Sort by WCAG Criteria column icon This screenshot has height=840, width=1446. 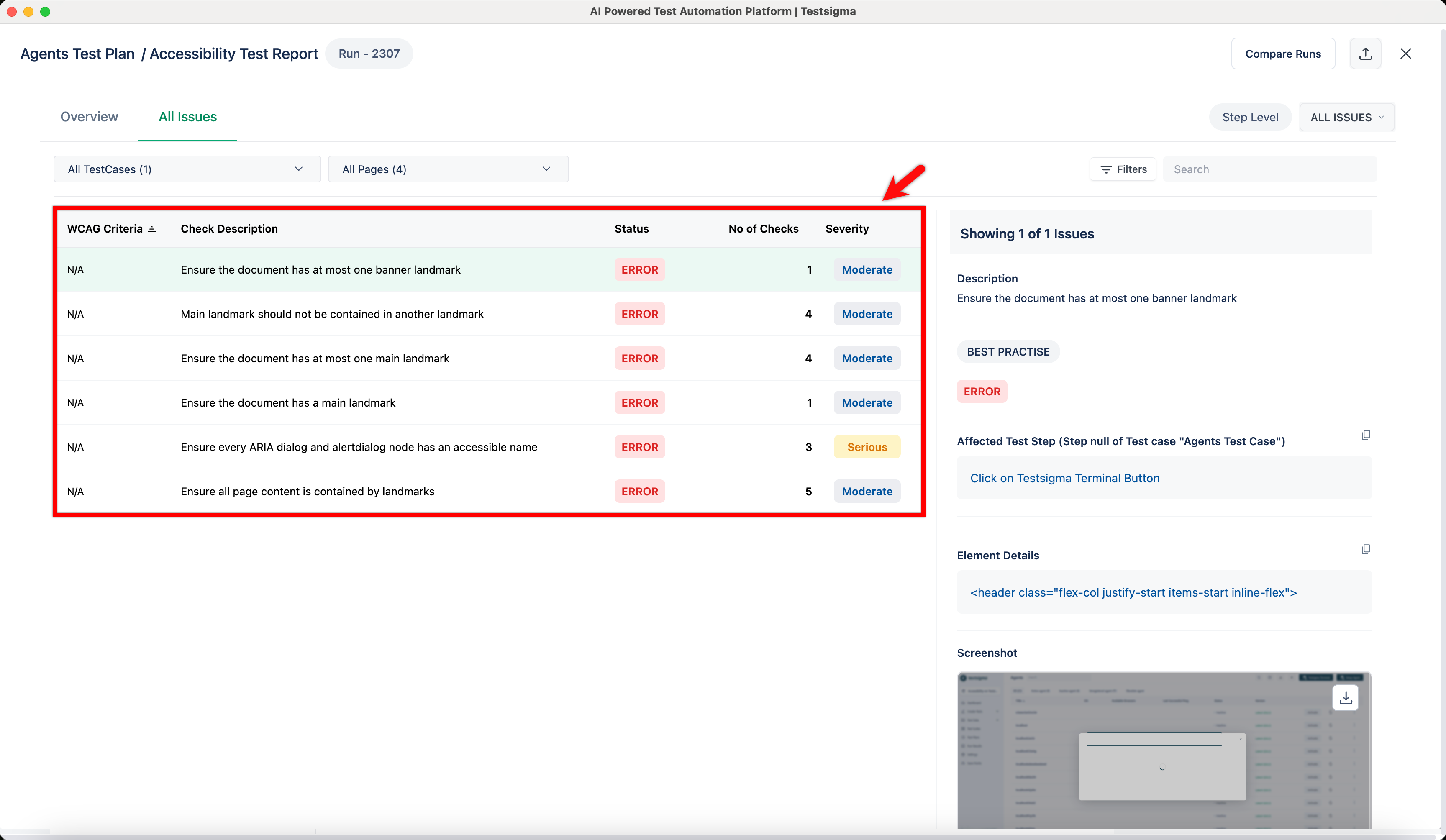(151, 229)
